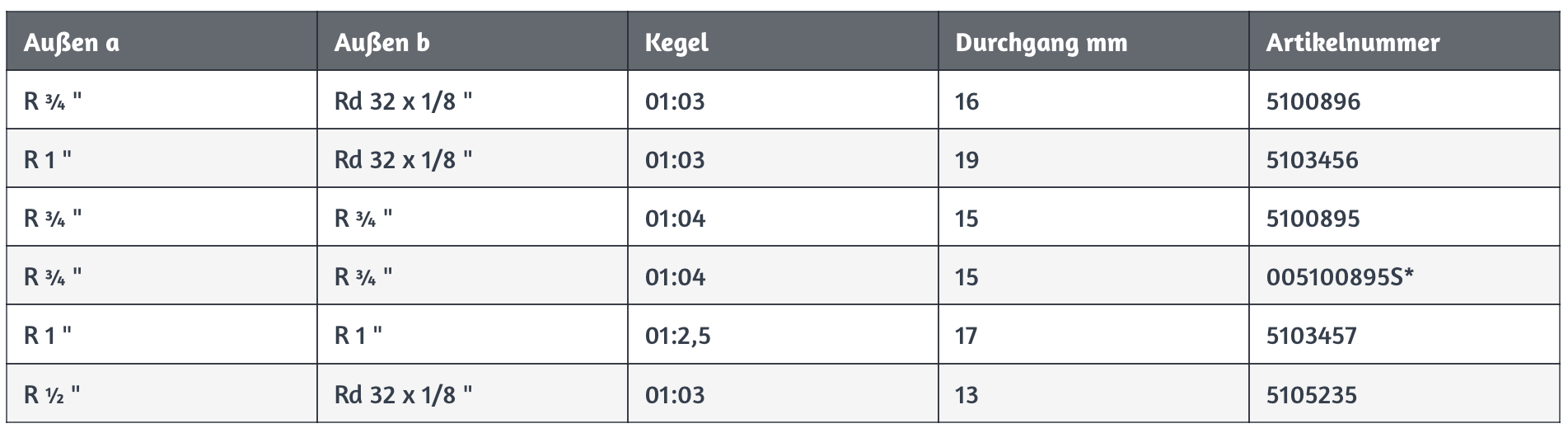Click article number 5100896
Screen dimensions: 1568x433
(x=1313, y=101)
